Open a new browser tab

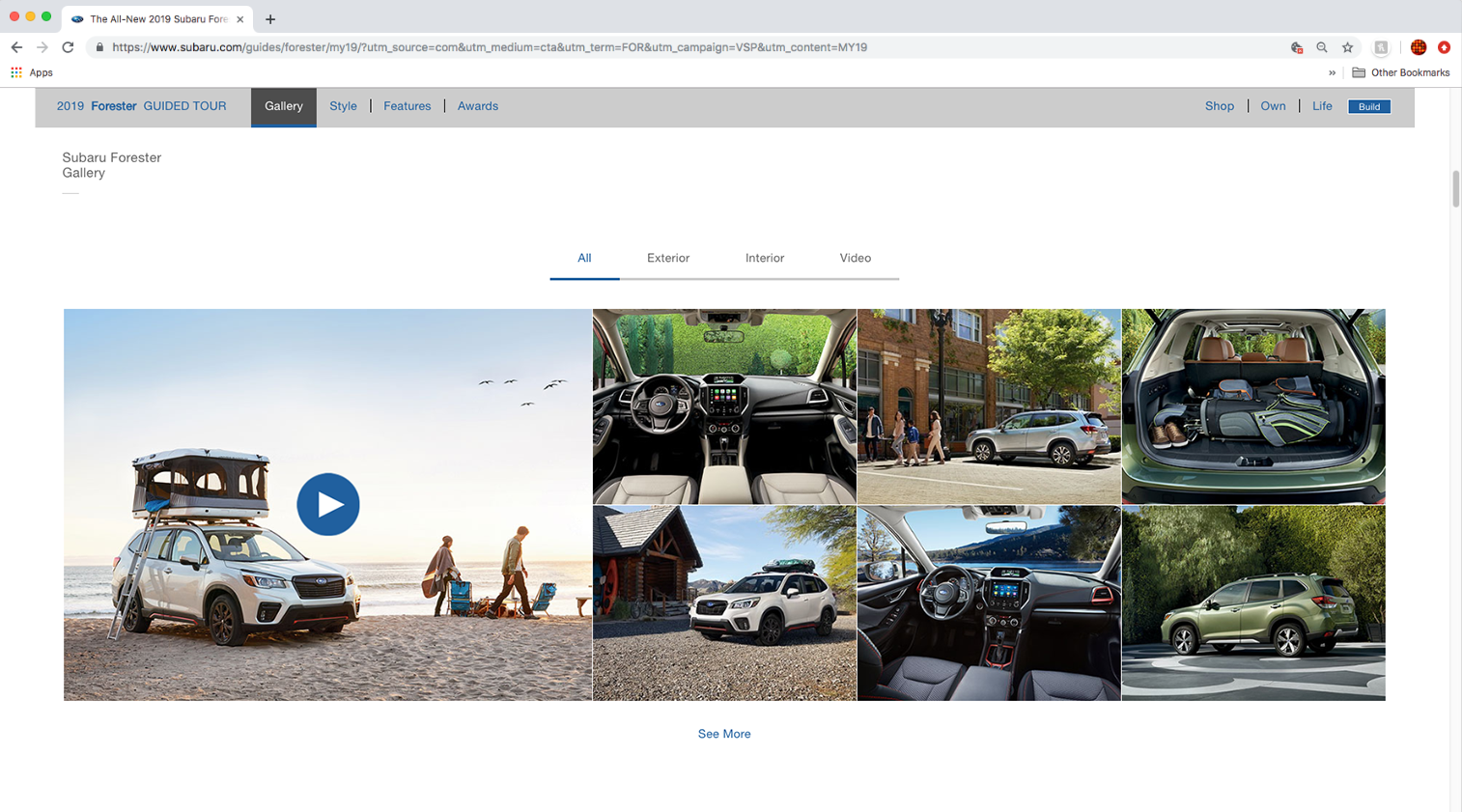[x=270, y=19]
